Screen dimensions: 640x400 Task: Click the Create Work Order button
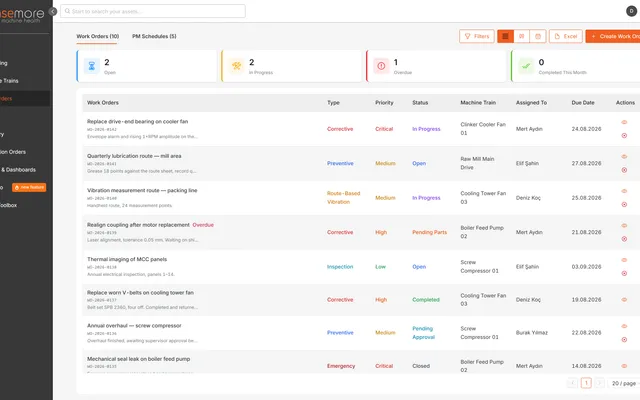click(613, 36)
